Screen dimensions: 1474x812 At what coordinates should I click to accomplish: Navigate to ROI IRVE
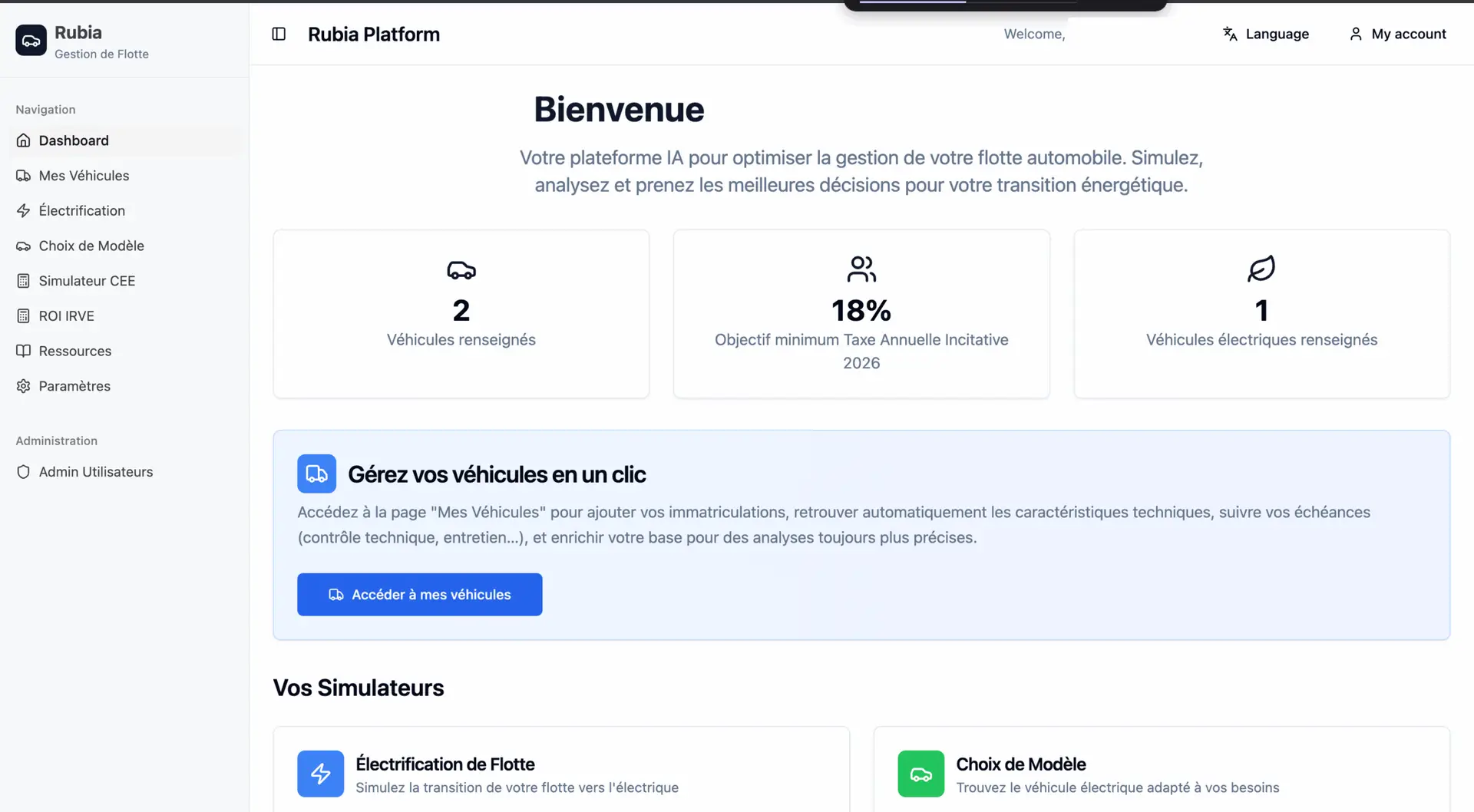[125, 316]
